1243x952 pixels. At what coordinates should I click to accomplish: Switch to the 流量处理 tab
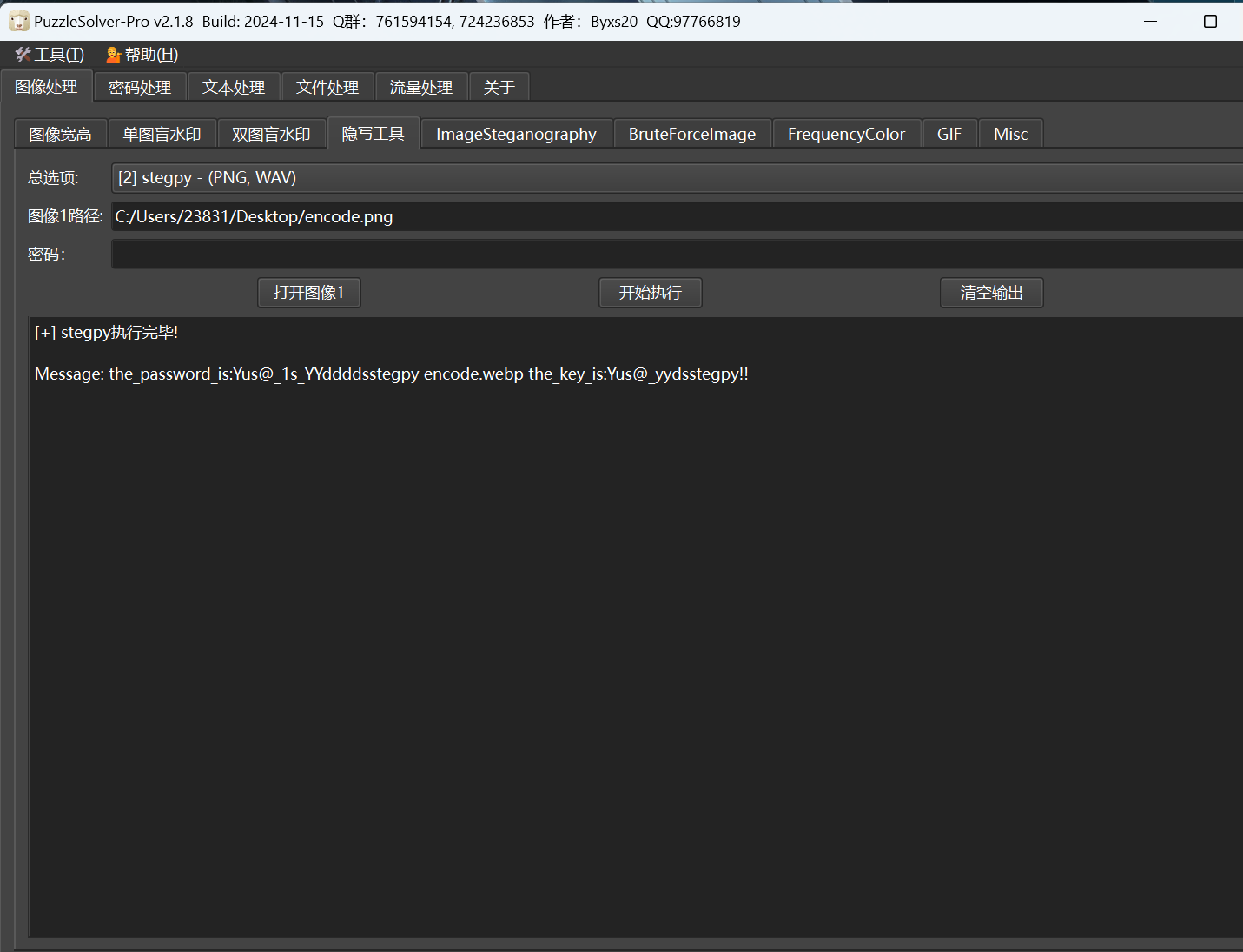point(421,88)
